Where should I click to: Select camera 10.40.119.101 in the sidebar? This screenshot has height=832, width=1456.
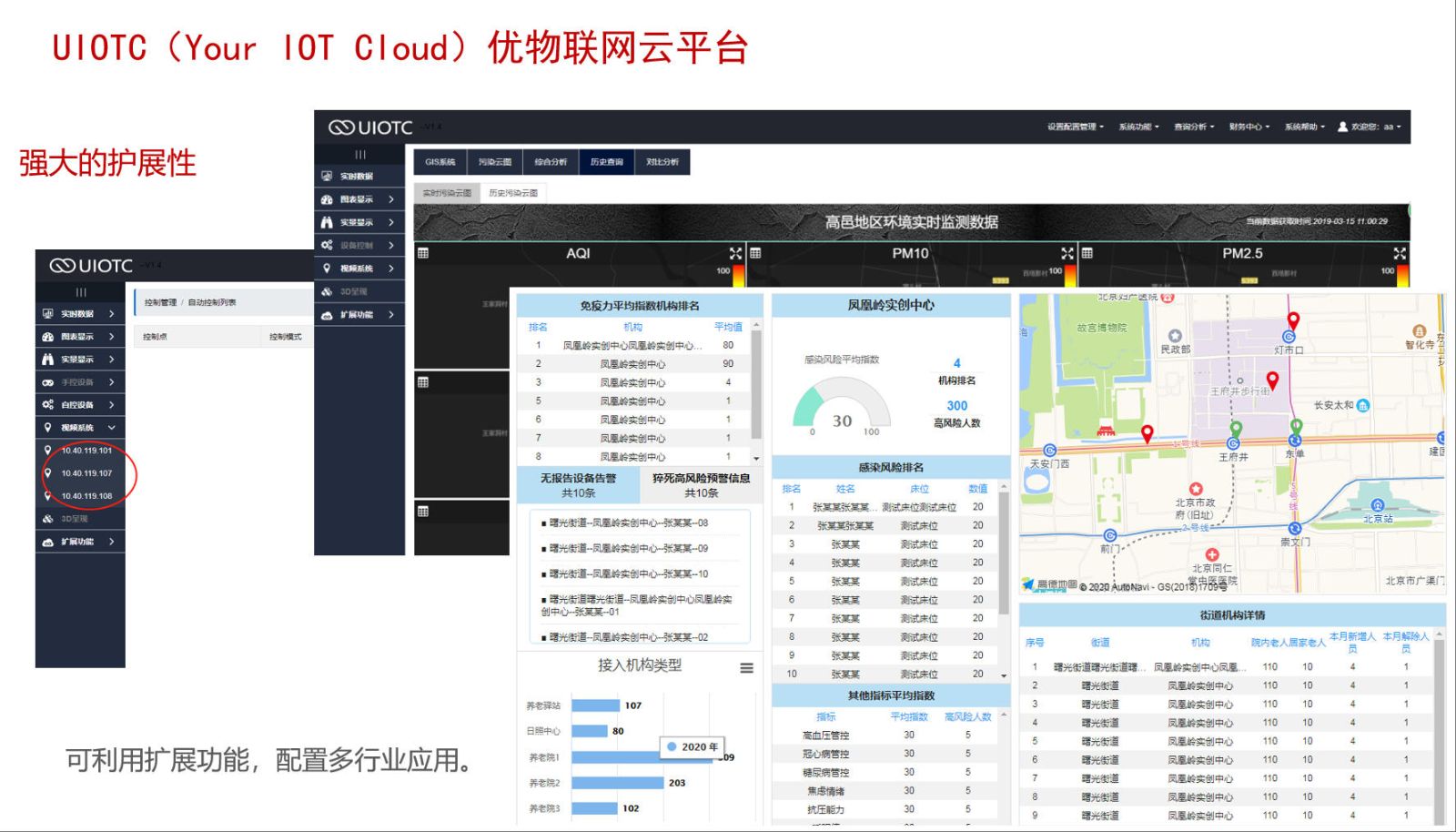(86, 451)
